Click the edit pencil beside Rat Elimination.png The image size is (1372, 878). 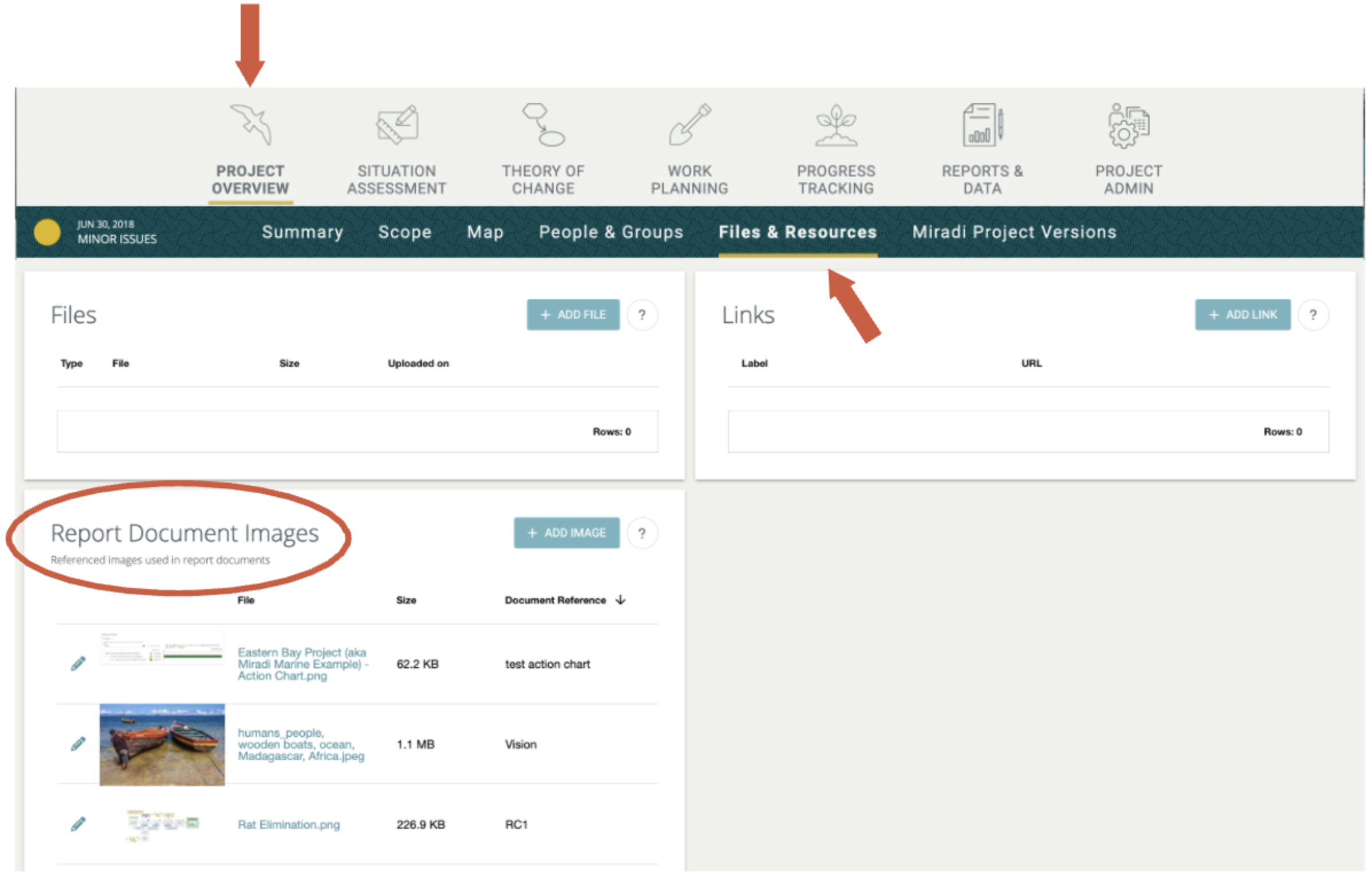pos(79,823)
